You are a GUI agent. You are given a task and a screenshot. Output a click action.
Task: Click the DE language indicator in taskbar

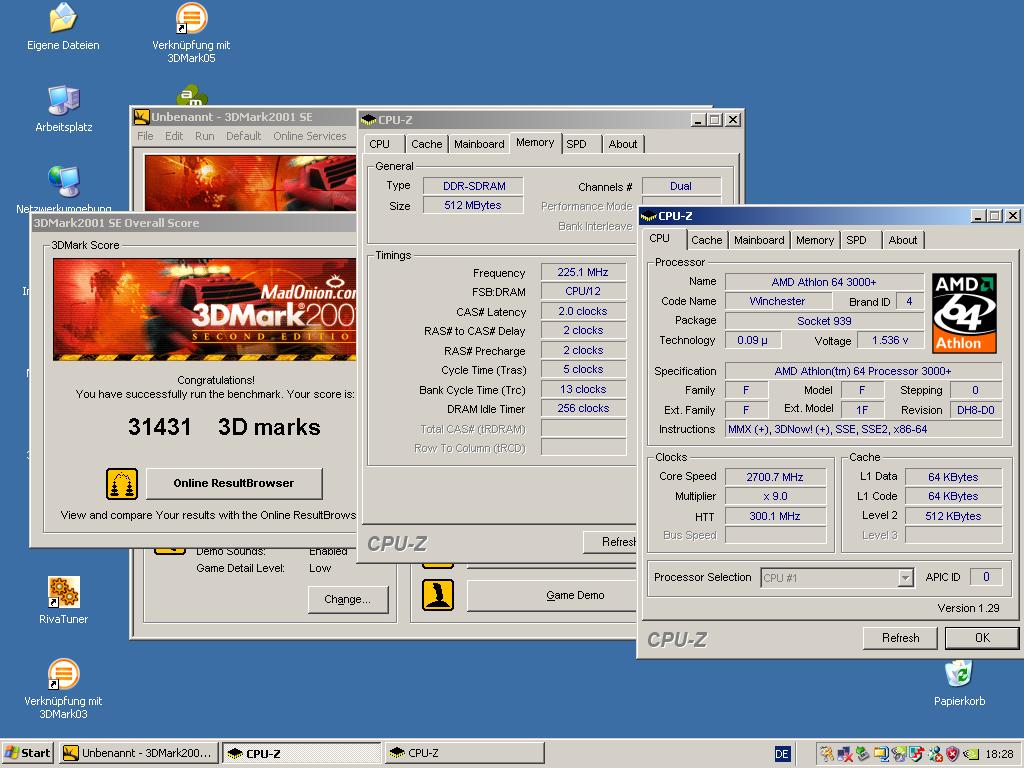click(x=782, y=754)
